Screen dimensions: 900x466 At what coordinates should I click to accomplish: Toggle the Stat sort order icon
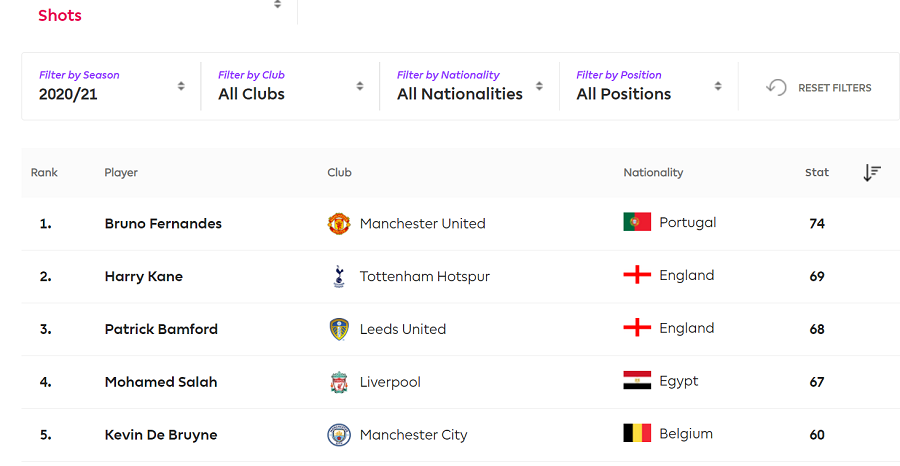(872, 173)
